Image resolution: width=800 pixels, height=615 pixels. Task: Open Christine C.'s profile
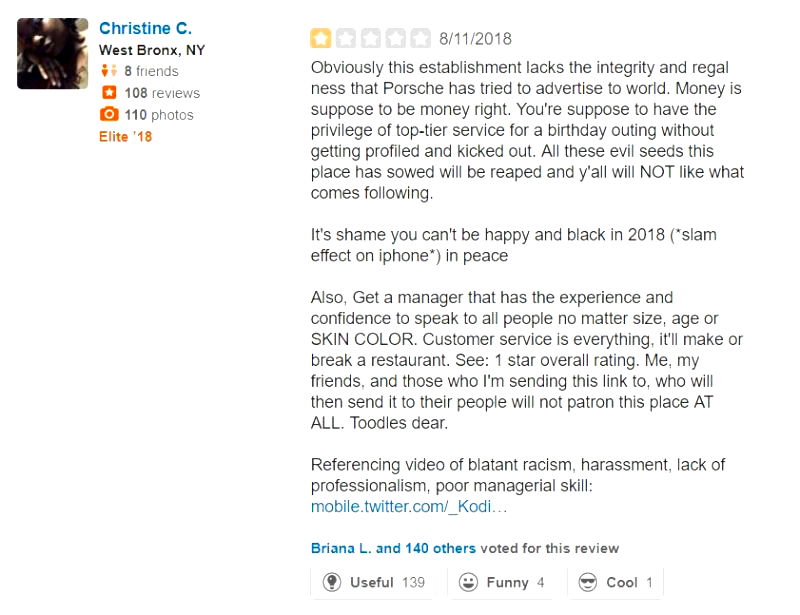click(x=145, y=28)
